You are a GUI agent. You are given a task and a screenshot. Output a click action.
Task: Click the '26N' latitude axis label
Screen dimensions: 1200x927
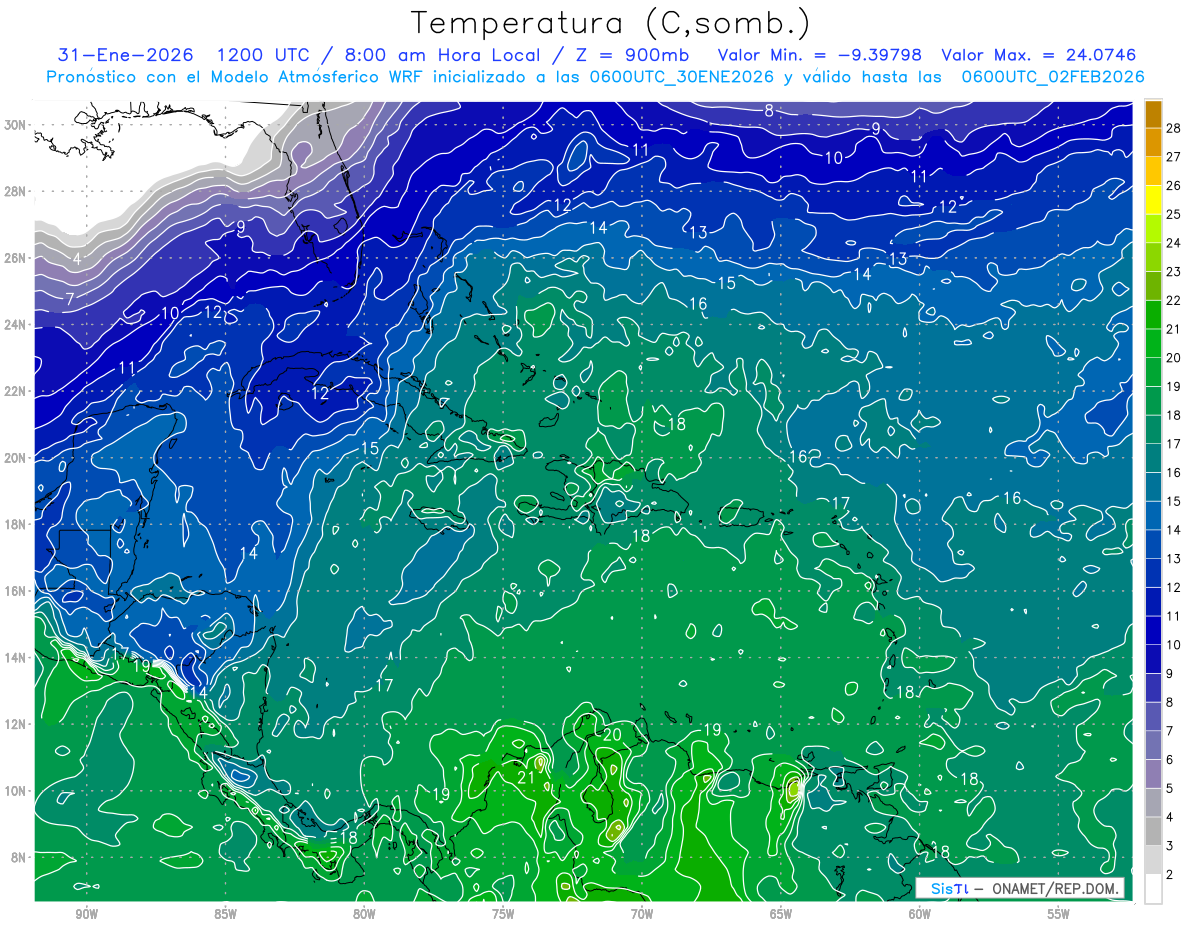(15, 258)
